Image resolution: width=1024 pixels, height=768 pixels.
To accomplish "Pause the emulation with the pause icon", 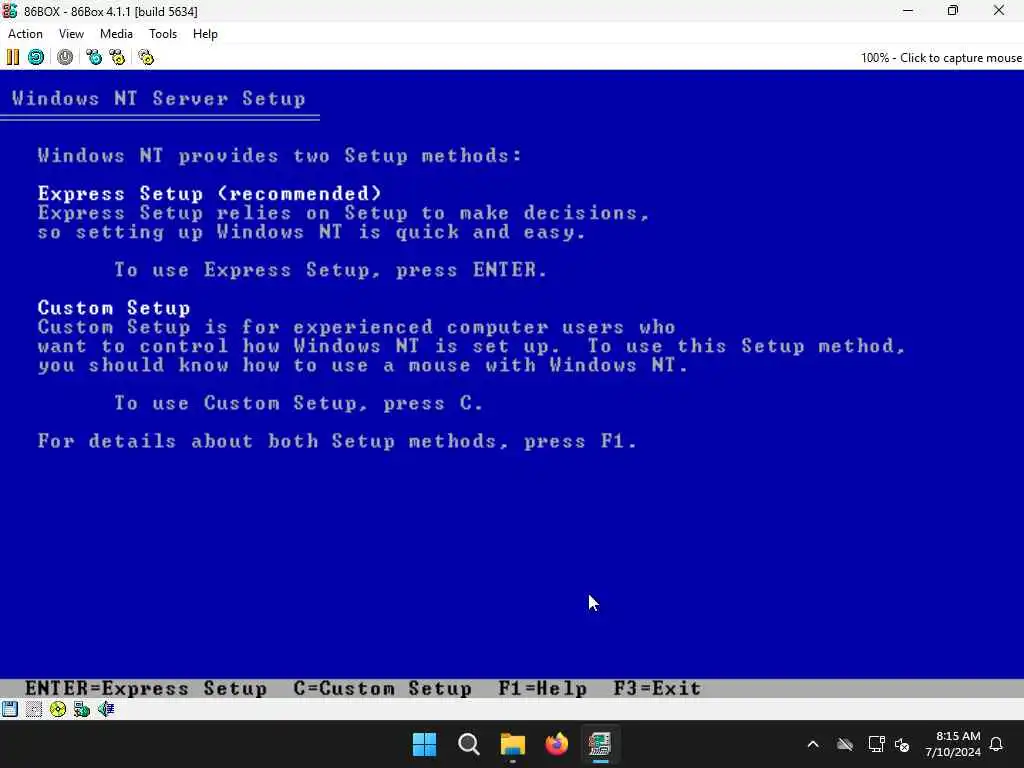I will pos(13,57).
